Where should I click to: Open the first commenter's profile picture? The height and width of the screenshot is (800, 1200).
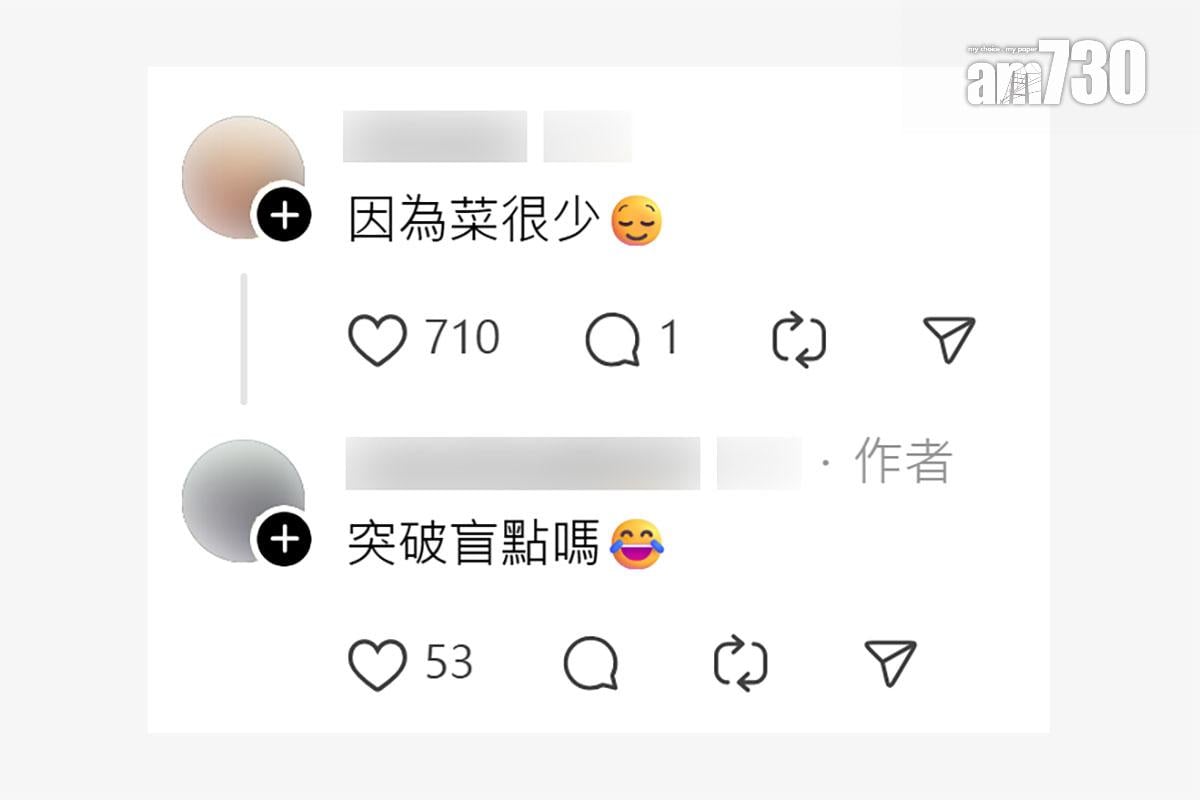point(243,177)
